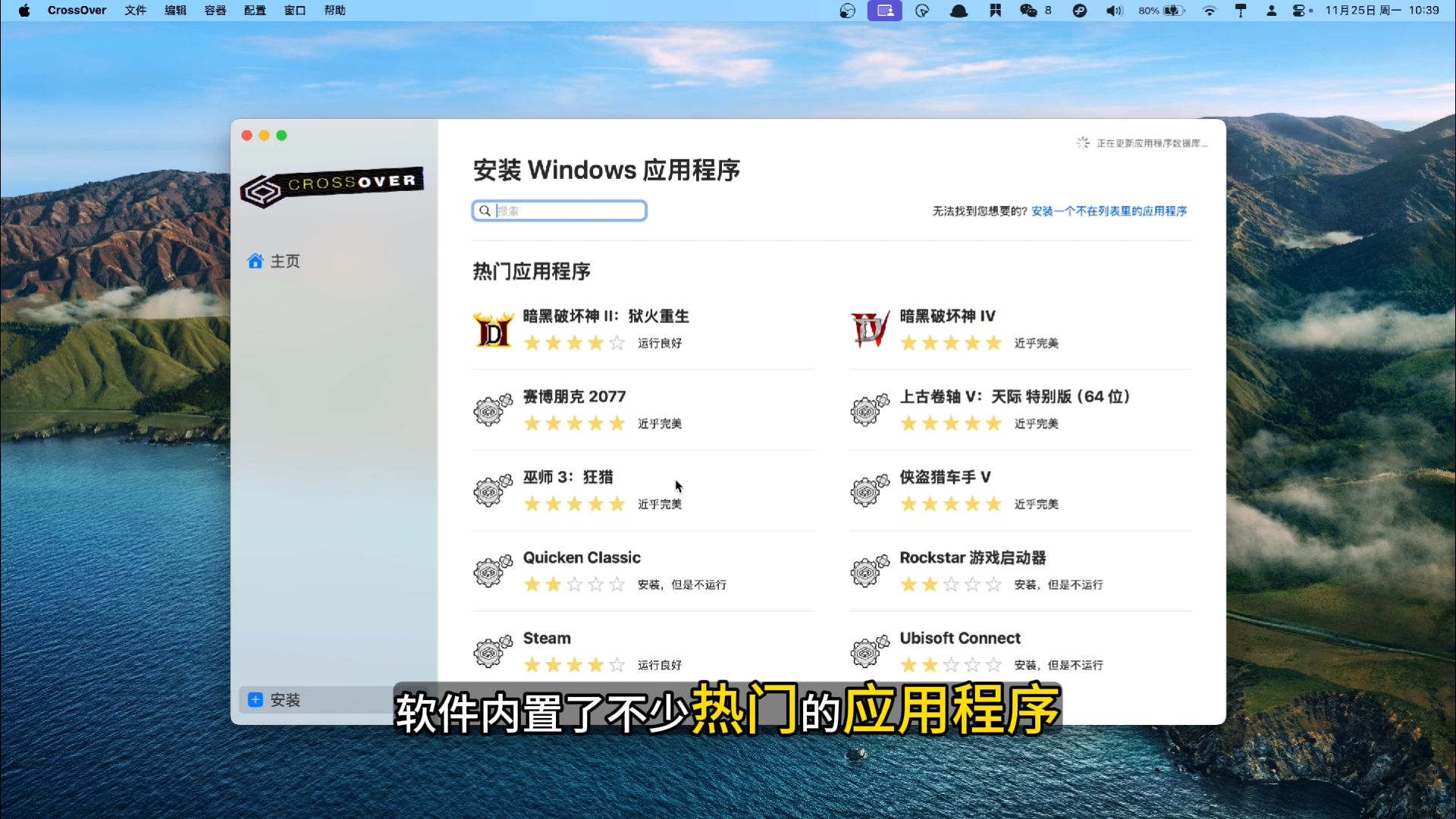Click the screen recording icon in the menu bar
Viewport: 1456px width, 819px height.
885,11
